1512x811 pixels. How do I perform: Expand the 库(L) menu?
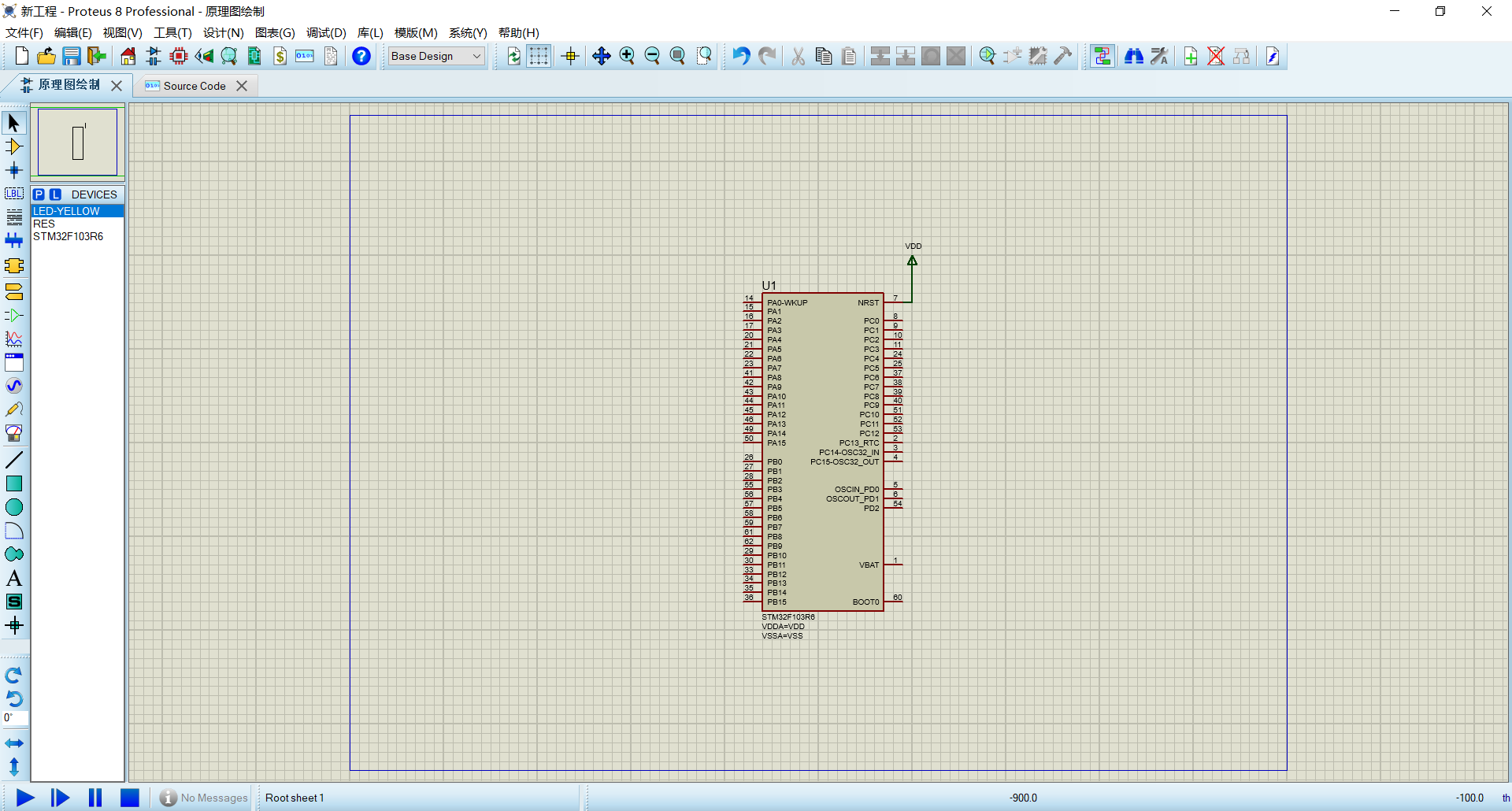pyautogui.click(x=369, y=33)
